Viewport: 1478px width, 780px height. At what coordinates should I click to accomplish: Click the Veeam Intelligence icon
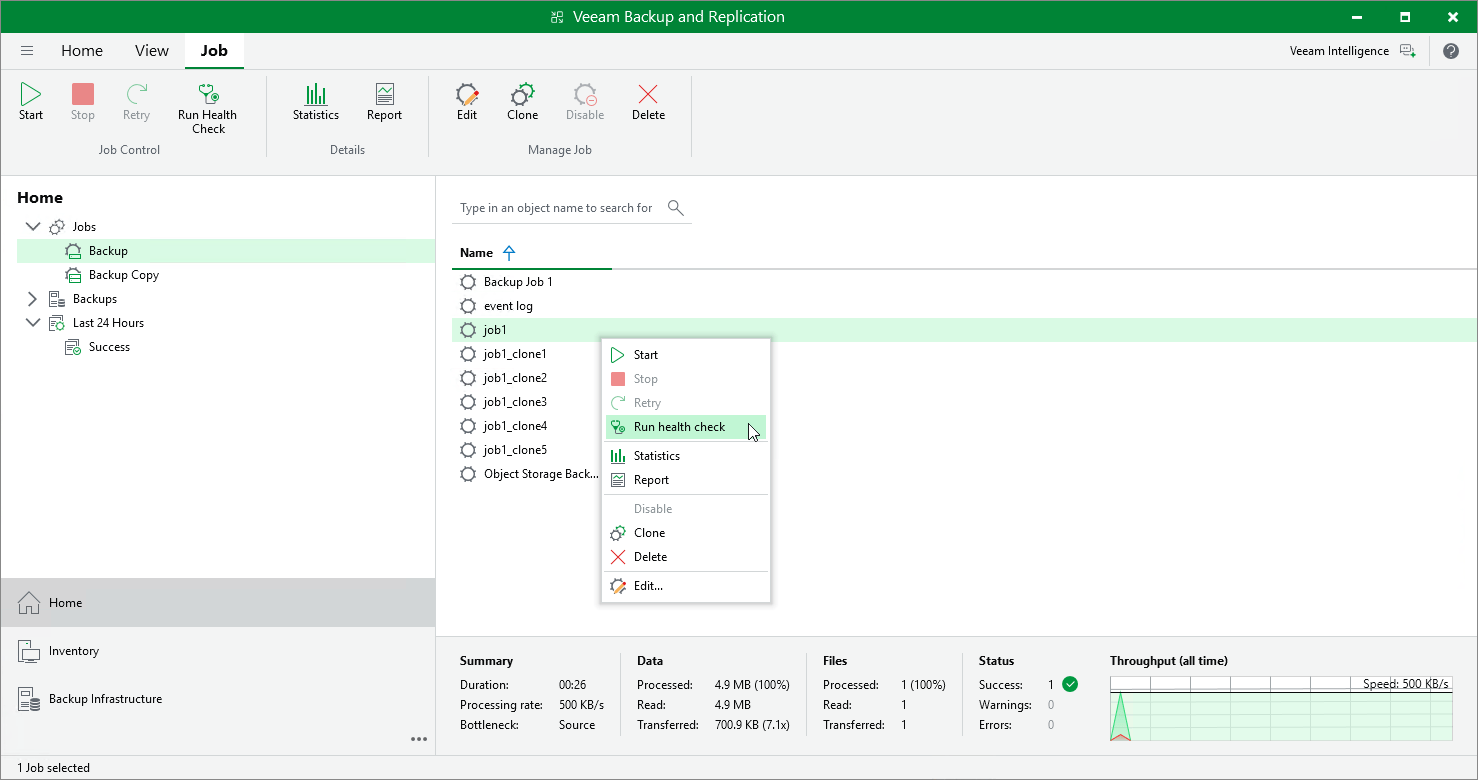(1408, 50)
